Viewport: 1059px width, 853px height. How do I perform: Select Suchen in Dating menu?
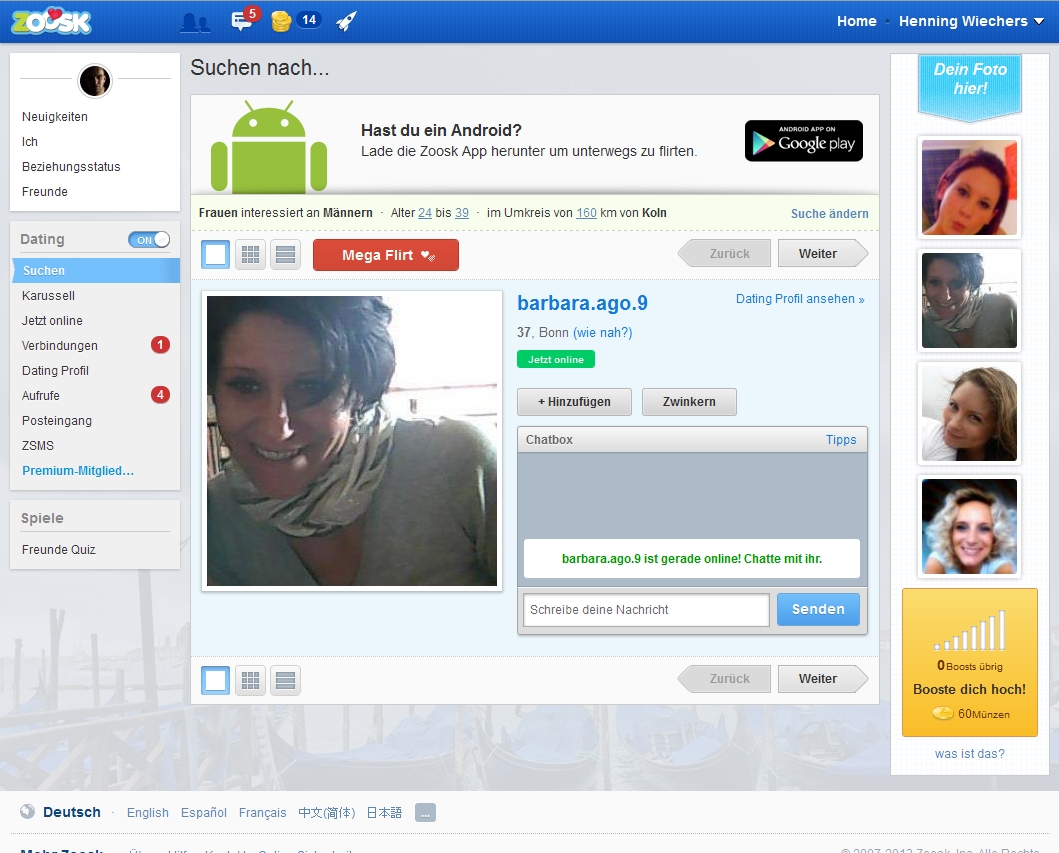(96, 270)
